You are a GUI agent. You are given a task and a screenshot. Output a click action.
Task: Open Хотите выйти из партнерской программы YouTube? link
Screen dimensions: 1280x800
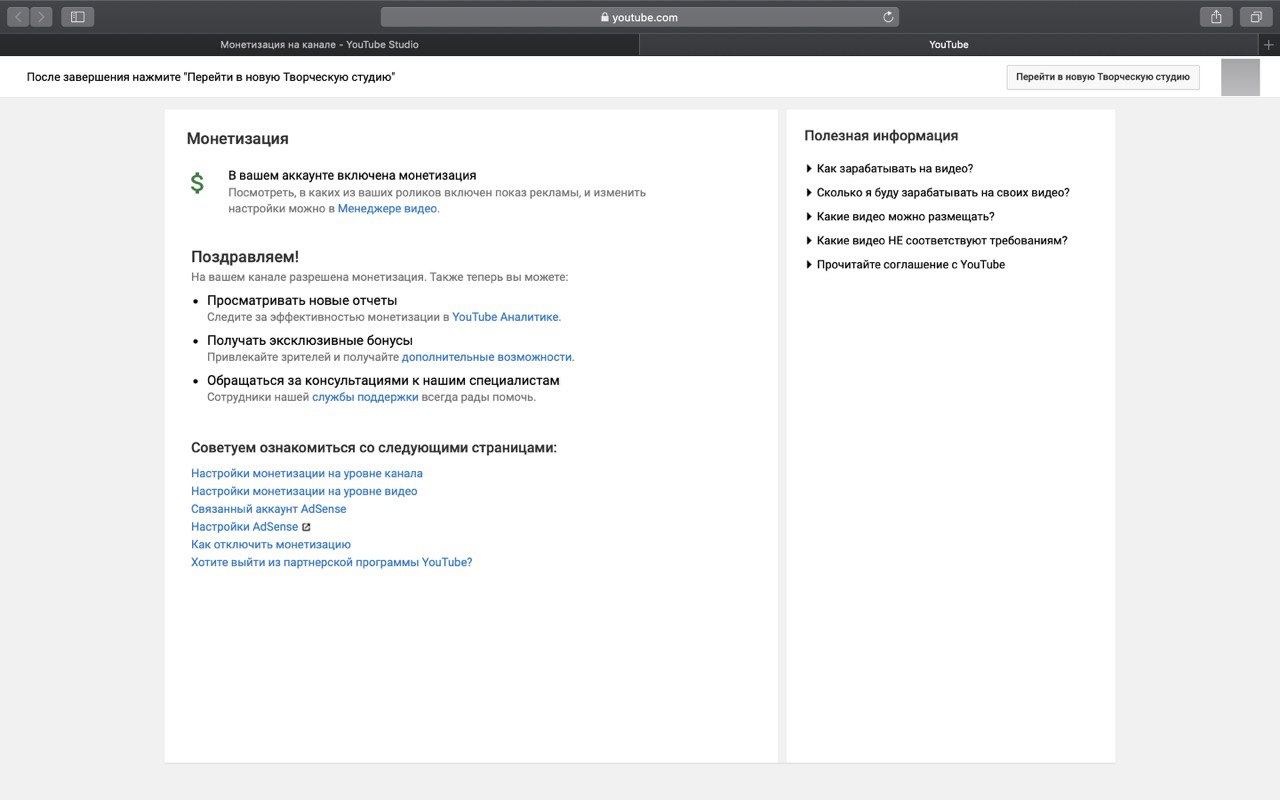pyautogui.click(x=331, y=563)
